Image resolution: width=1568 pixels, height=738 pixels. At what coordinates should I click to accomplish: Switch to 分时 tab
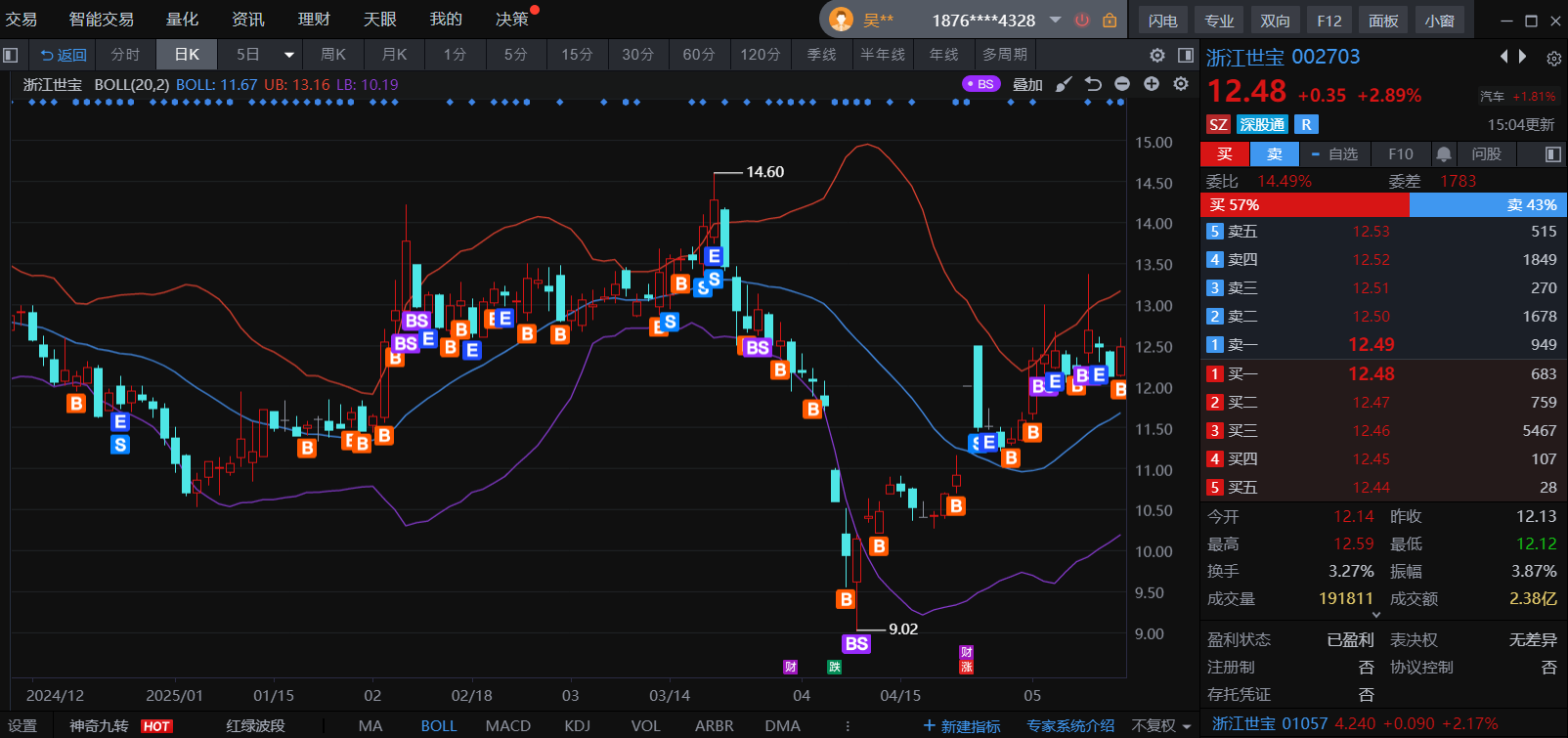click(x=125, y=55)
